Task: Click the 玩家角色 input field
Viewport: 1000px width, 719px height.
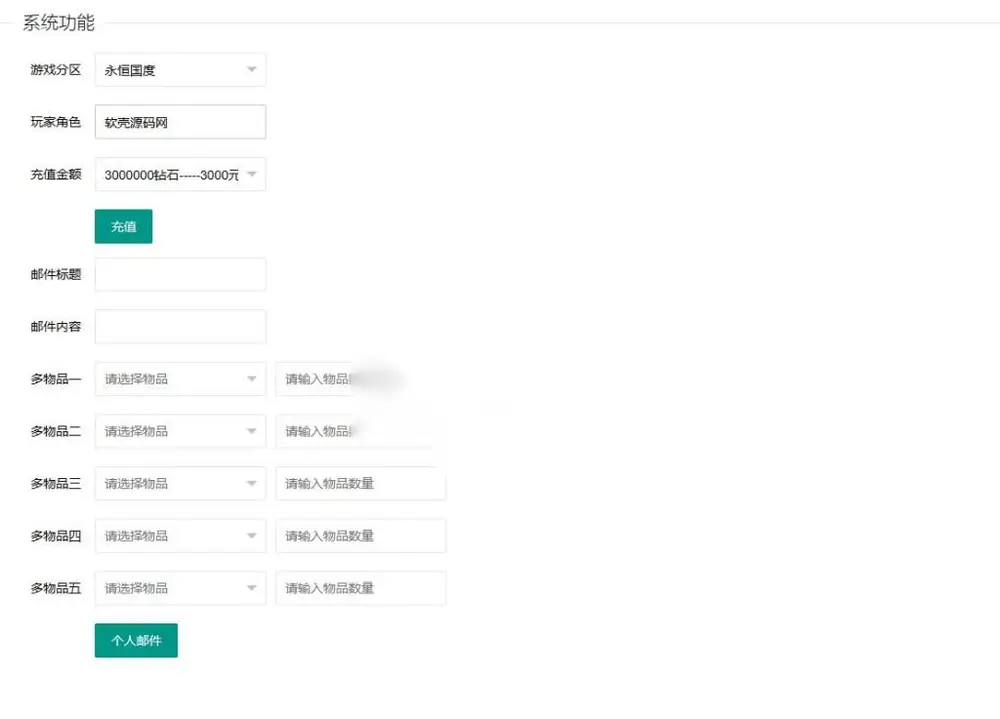Action: (180, 122)
